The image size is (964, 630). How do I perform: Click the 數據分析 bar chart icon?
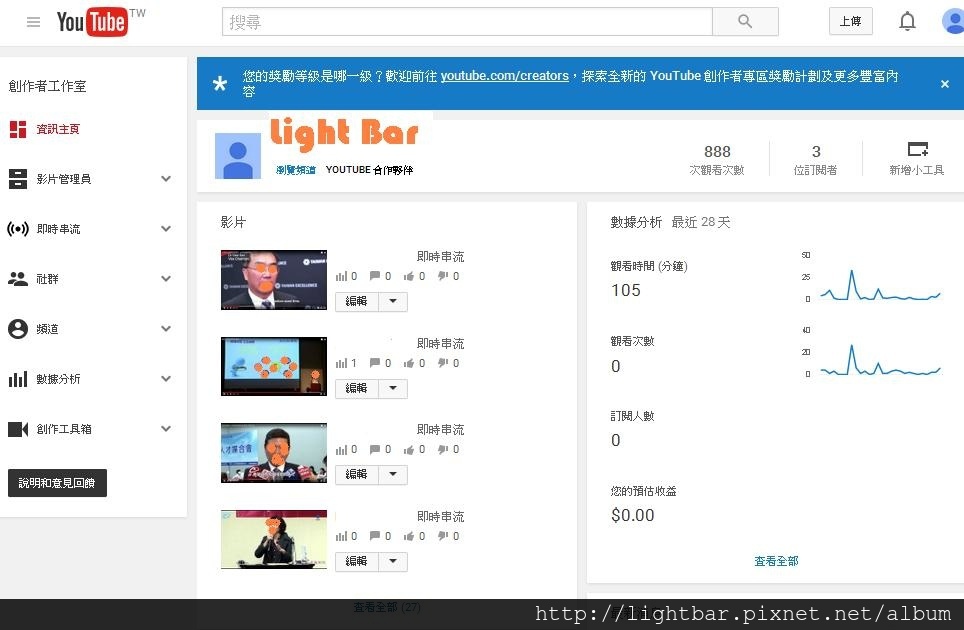(x=18, y=379)
